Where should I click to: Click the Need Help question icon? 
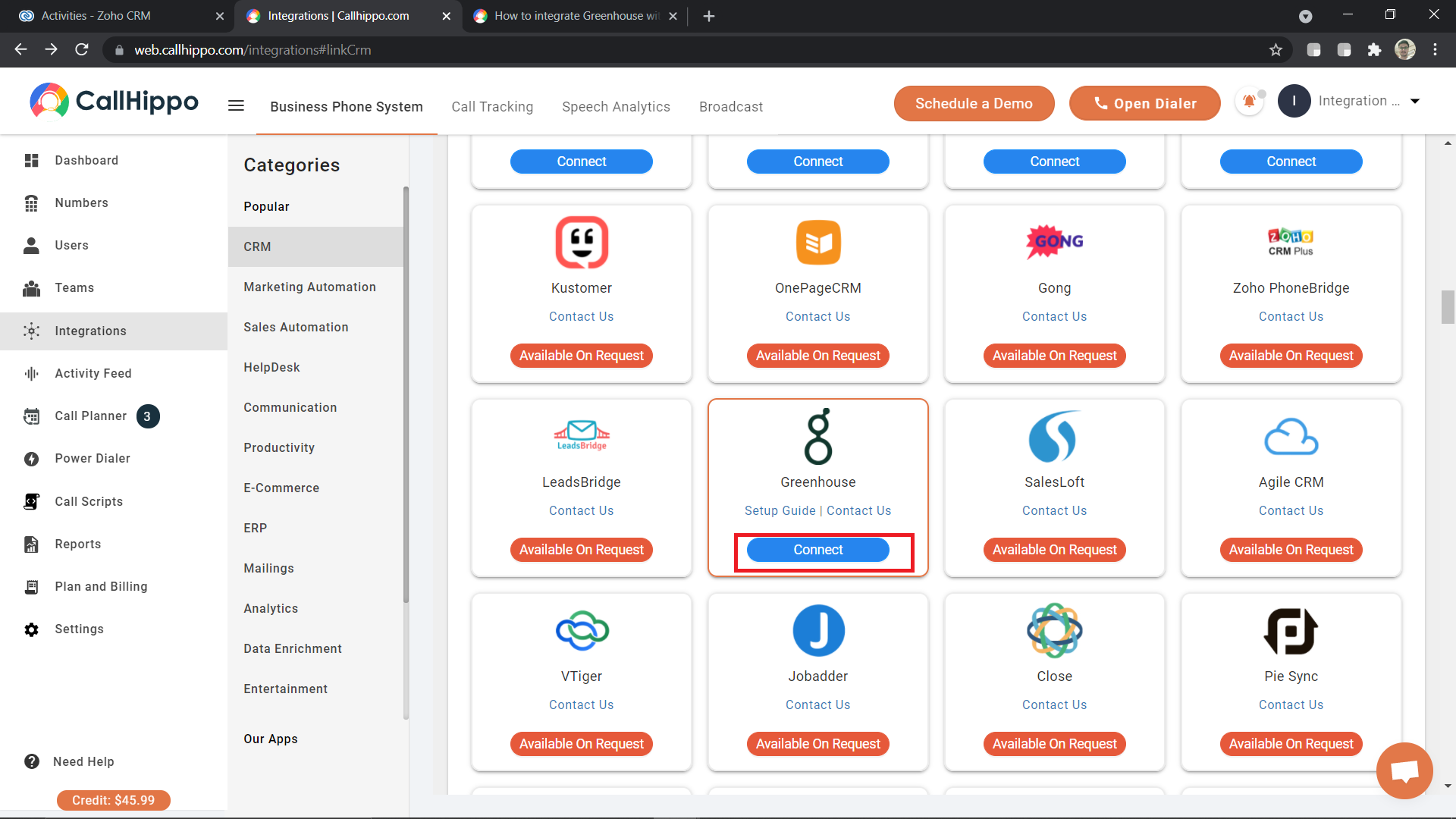pos(31,761)
